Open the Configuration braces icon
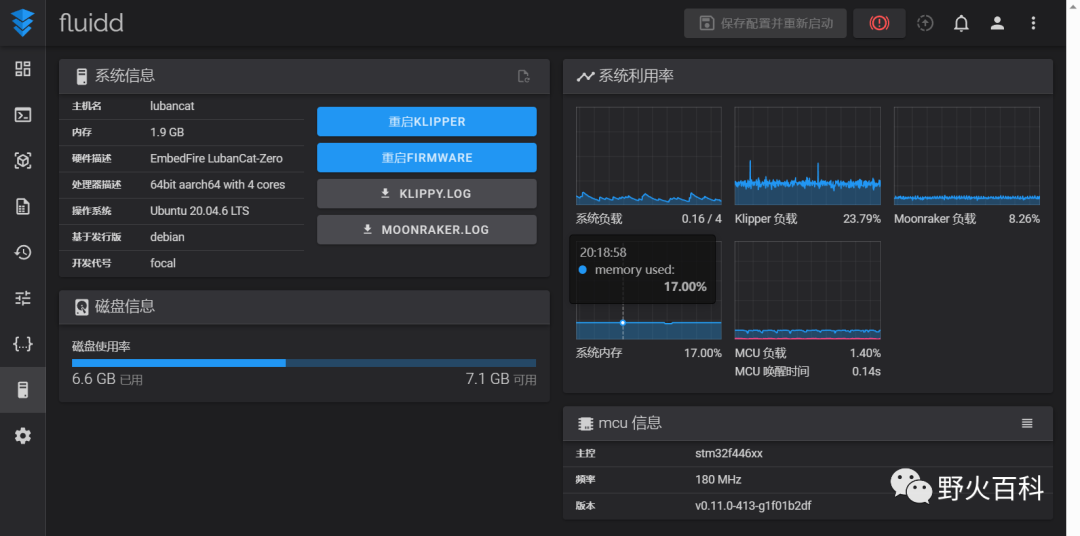The width and height of the screenshot is (1080, 536). tap(23, 344)
